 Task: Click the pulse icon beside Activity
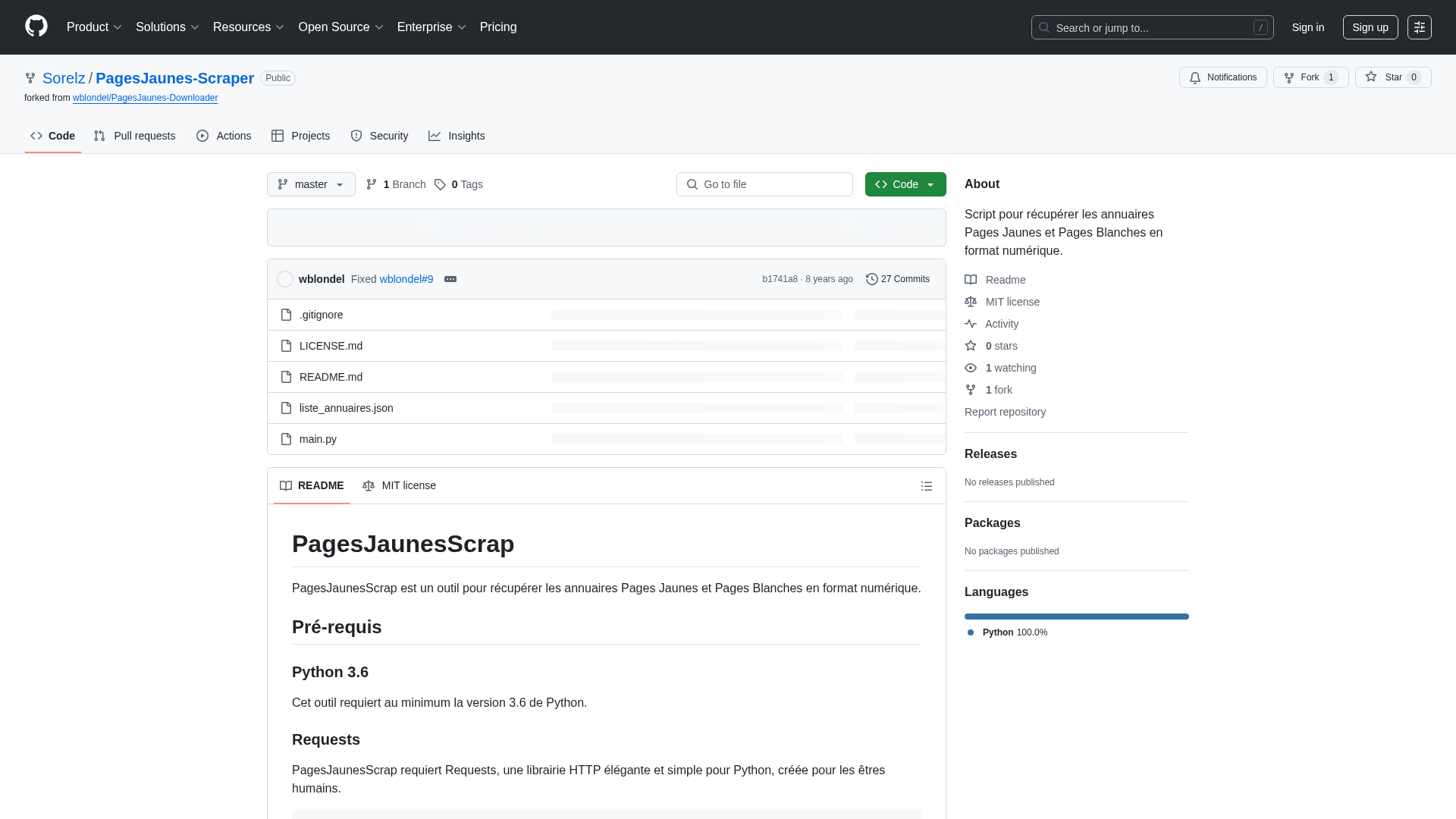[x=971, y=324]
